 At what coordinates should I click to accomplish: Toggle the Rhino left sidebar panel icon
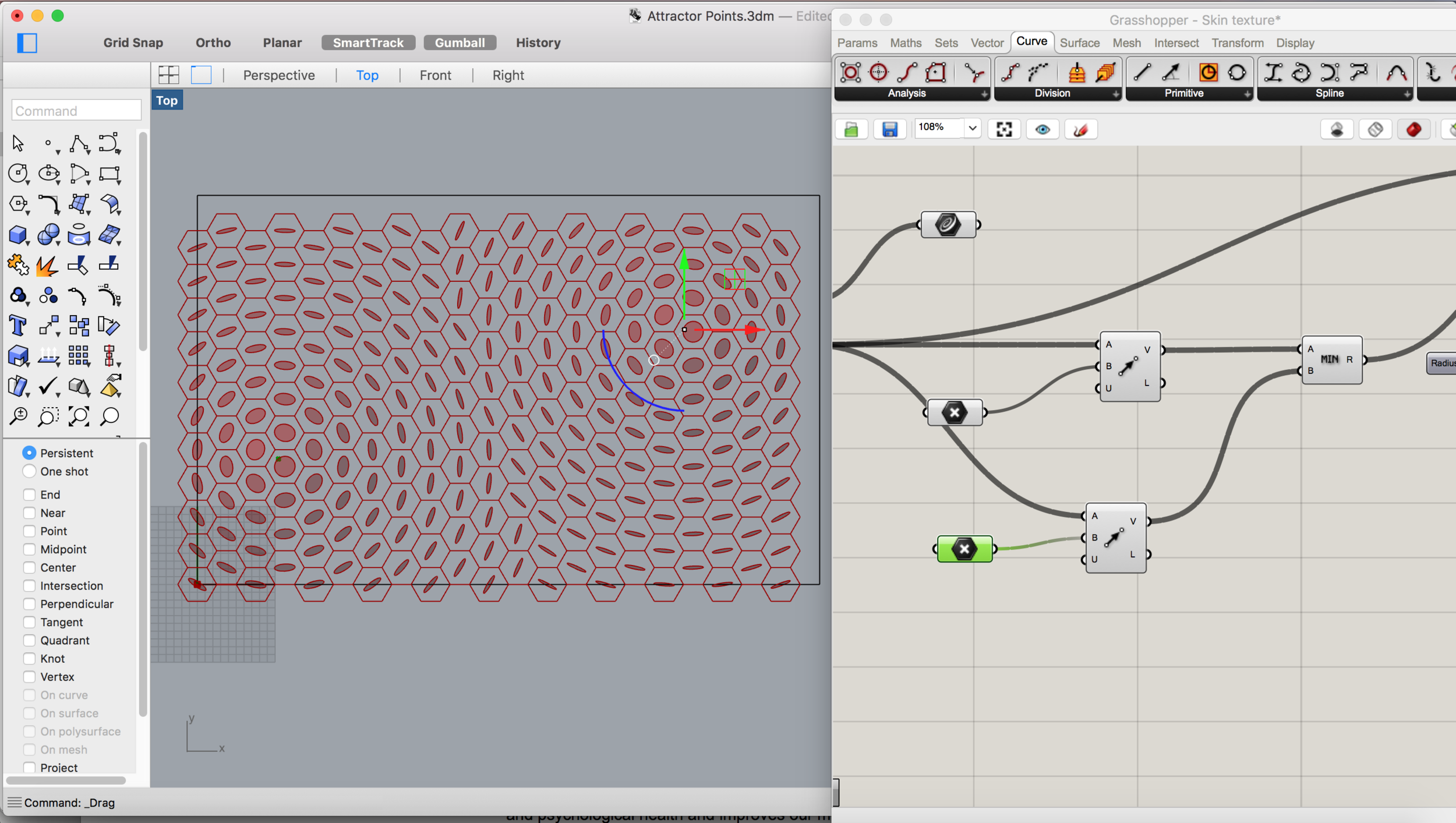click(x=27, y=43)
